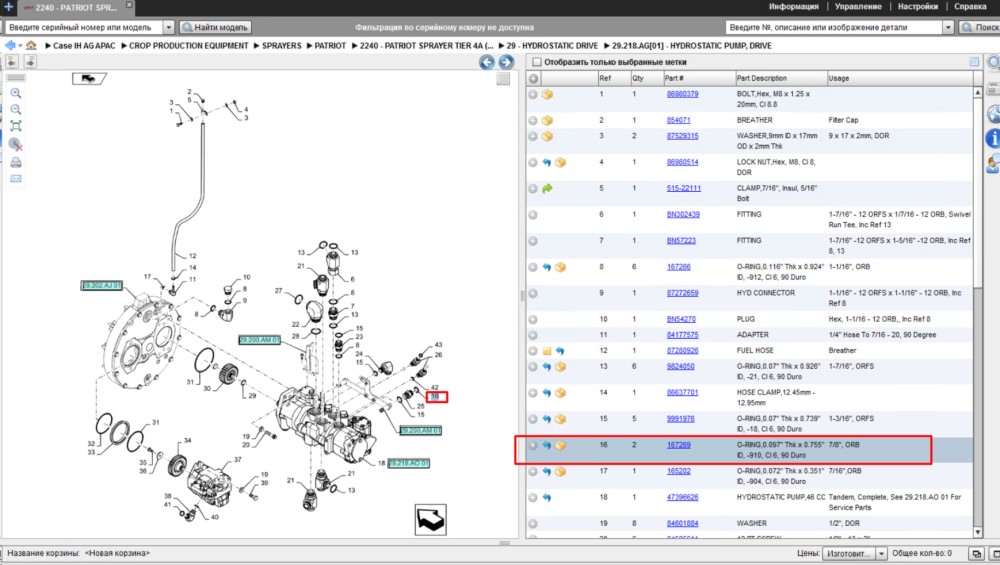Viewport: 1000px width, 565px height.
Task: Click the return arrow image below diagram
Action: (430, 520)
